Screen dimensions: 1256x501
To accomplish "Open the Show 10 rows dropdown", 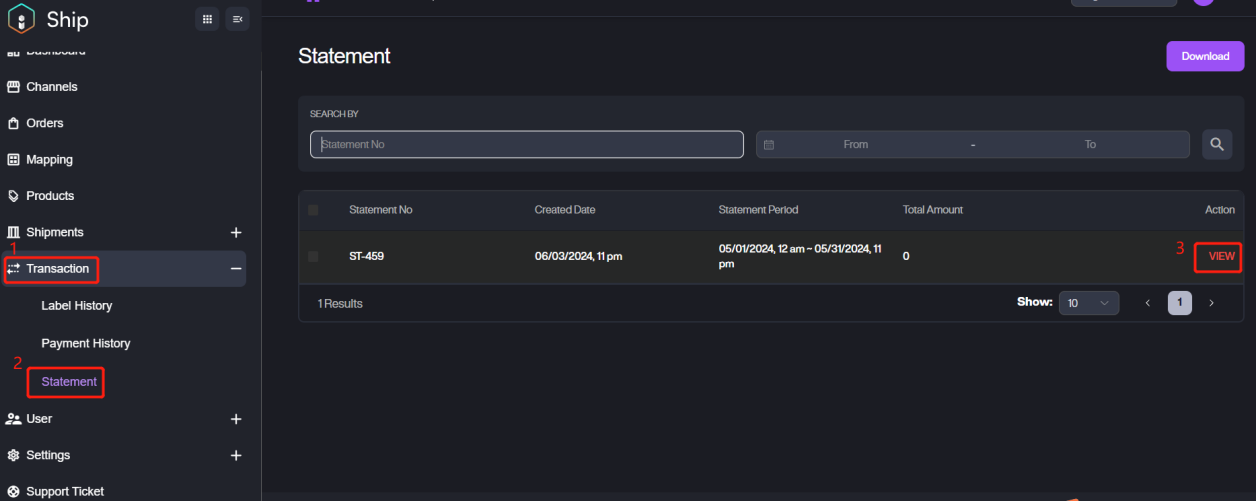I will tap(1089, 303).
